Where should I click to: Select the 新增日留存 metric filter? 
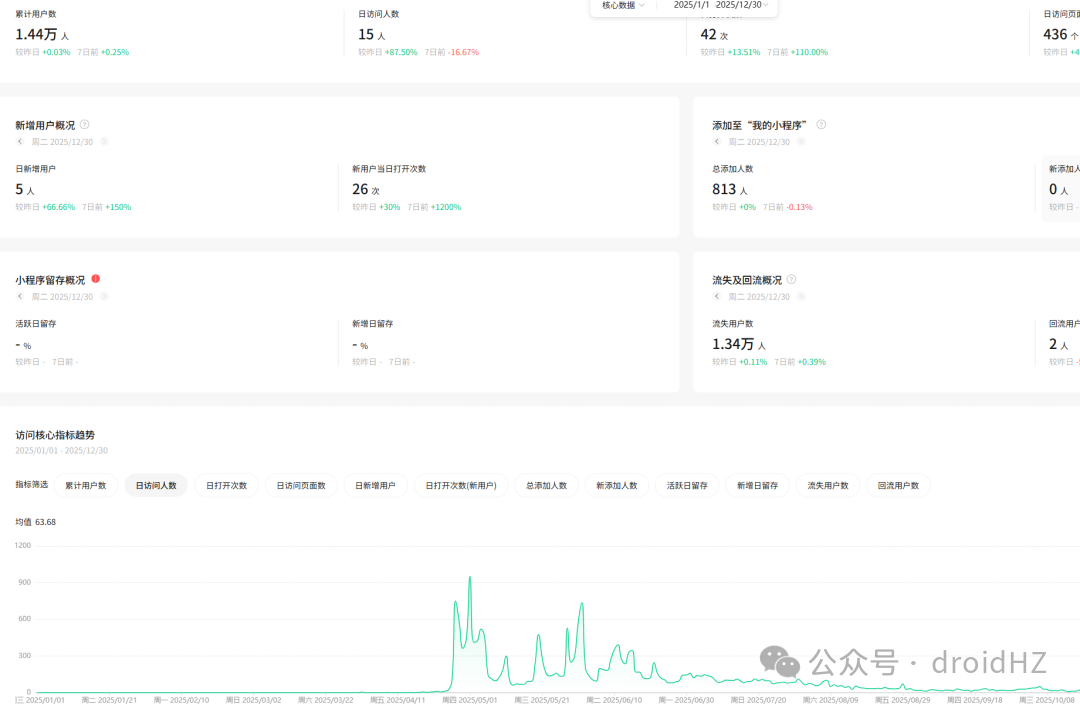758,485
